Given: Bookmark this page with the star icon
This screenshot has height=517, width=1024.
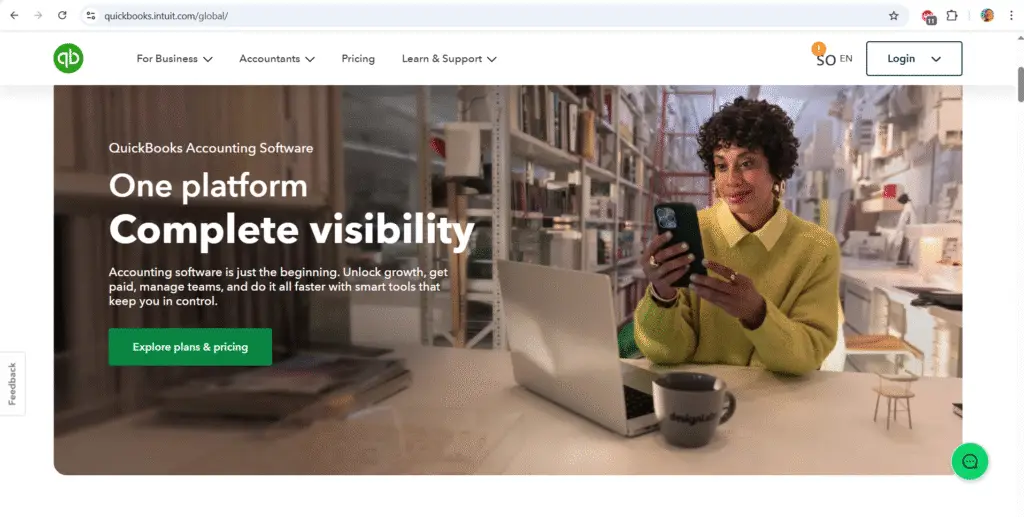Looking at the screenshot, I should point(893,16).
